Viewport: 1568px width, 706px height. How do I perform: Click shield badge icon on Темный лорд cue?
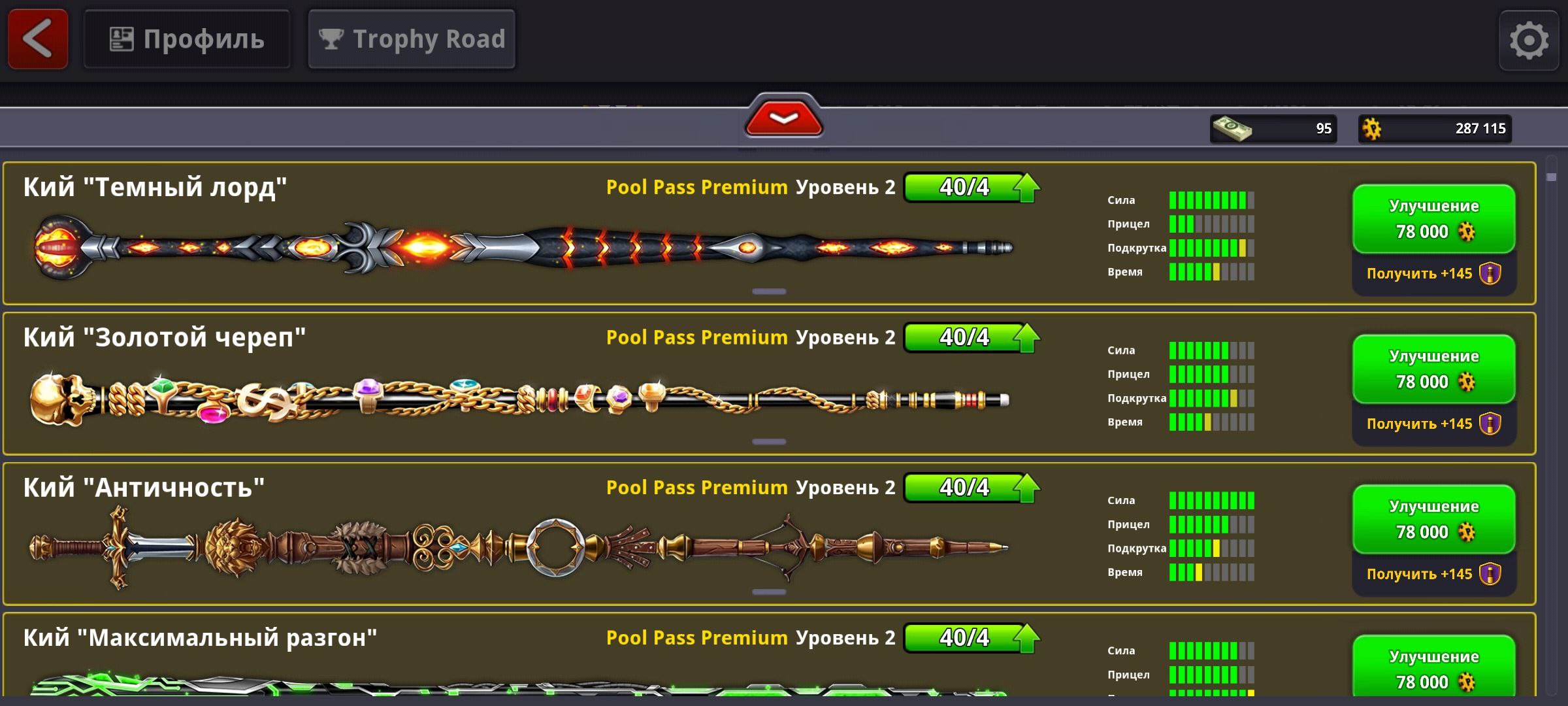pos(1490,273)
